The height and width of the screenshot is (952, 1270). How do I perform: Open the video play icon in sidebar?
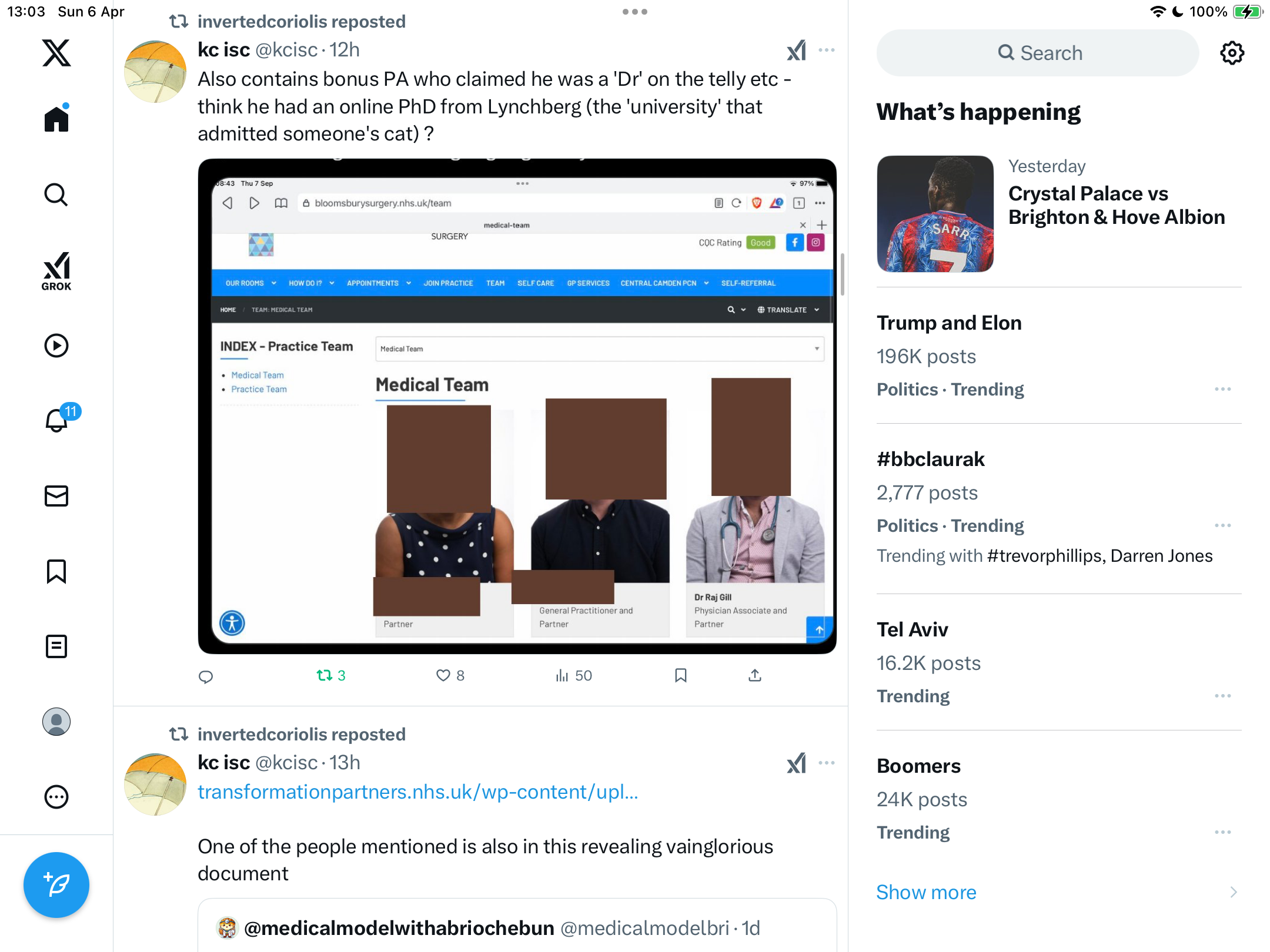click(56, 346)
